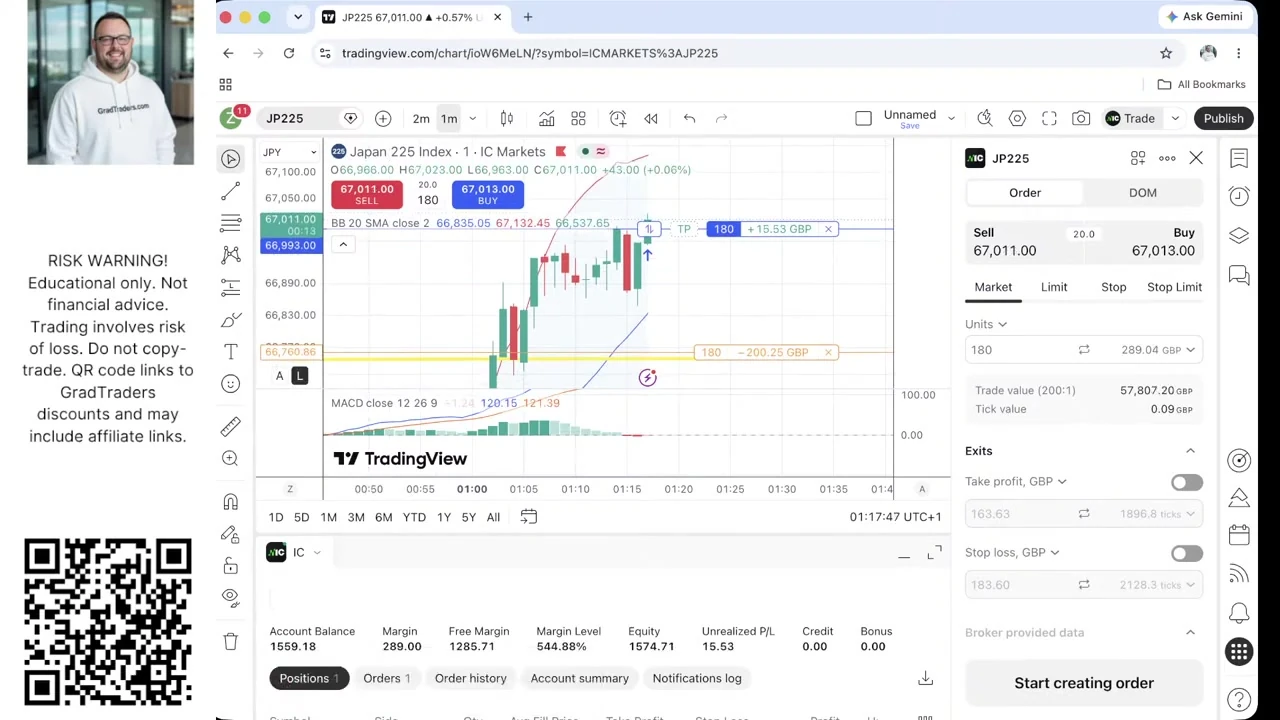Click the blue BUY price button on chart
The height and width of the screenshot is (720, 1280).
click(488, 194)
